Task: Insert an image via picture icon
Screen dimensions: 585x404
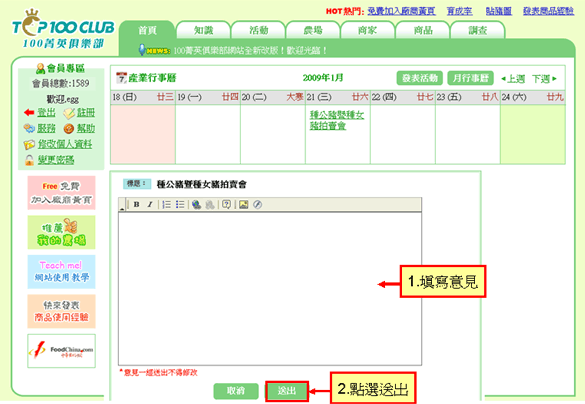Action: coord(244,204)
